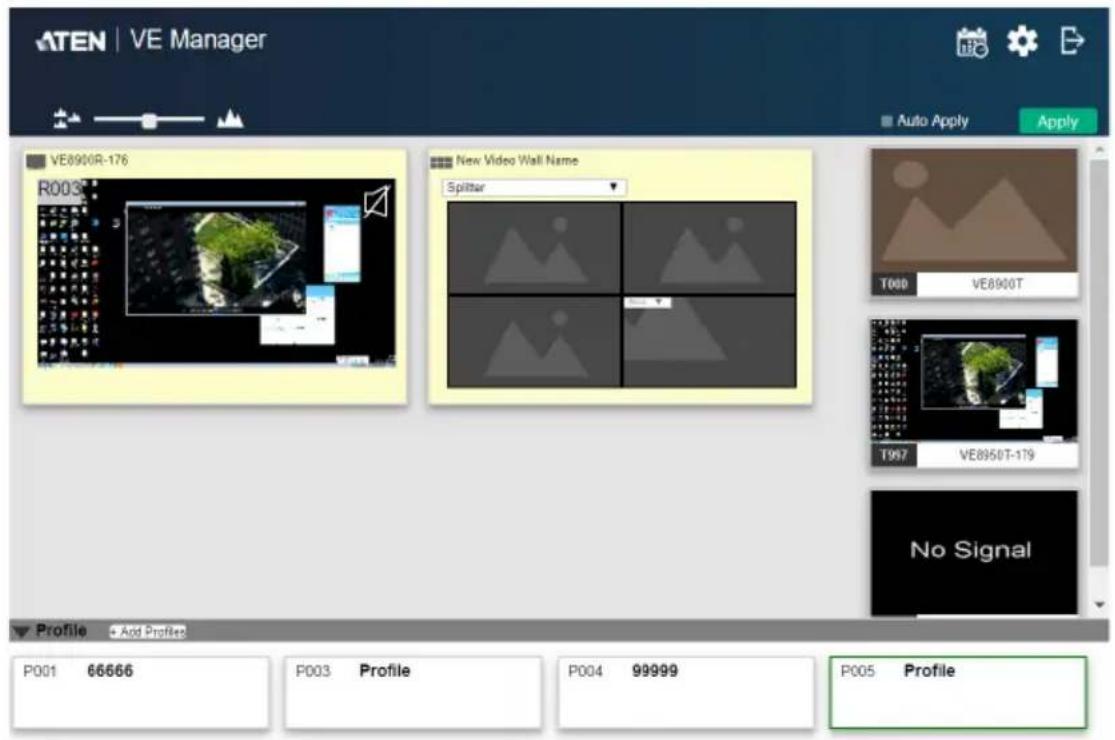Select the bottom-left video wall cell
This screenshot has width=1115, height=740.
pyautogui.click(x=534, y=341)
